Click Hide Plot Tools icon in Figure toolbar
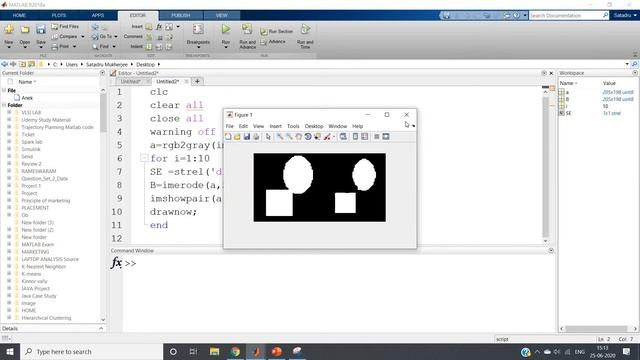The width and height of the screenshot is (640, 360). (377, 137)
